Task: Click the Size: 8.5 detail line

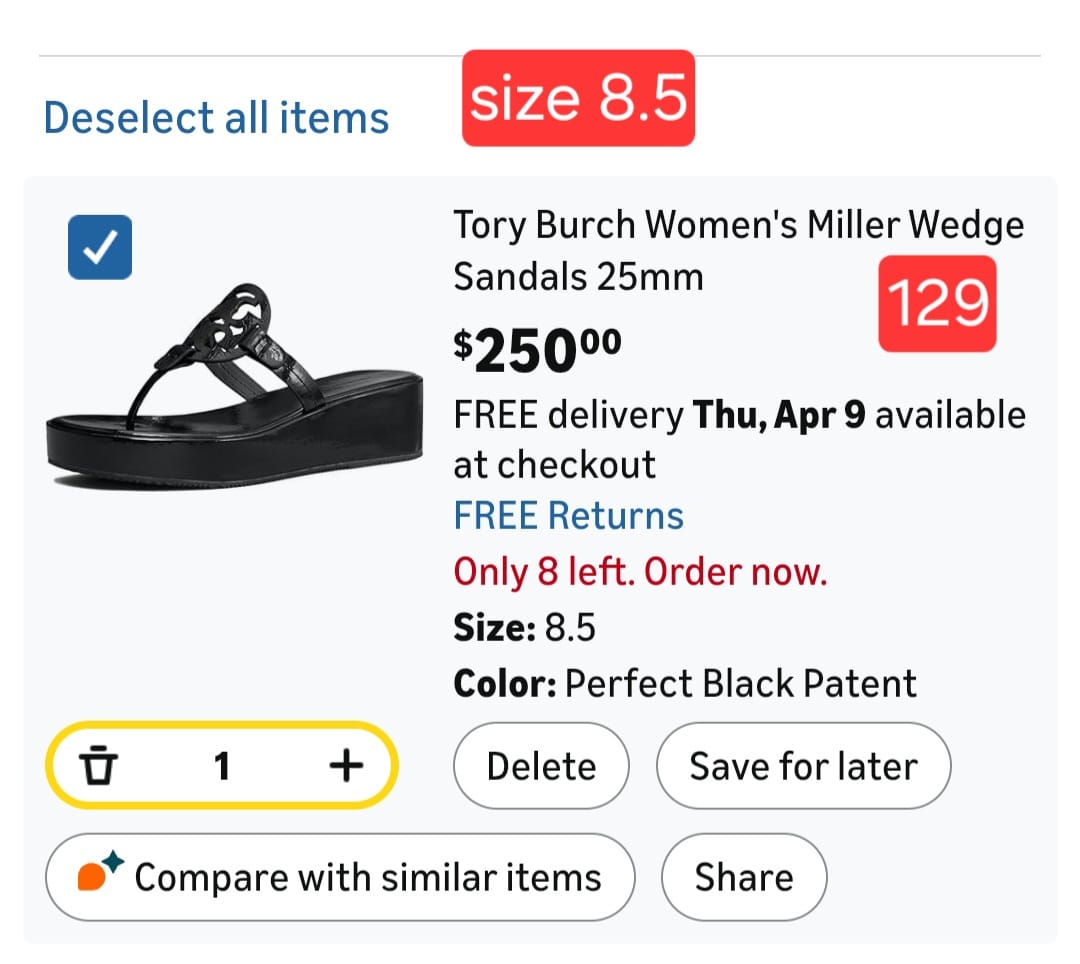Action: pyautogui.click(x=524, y=628)
